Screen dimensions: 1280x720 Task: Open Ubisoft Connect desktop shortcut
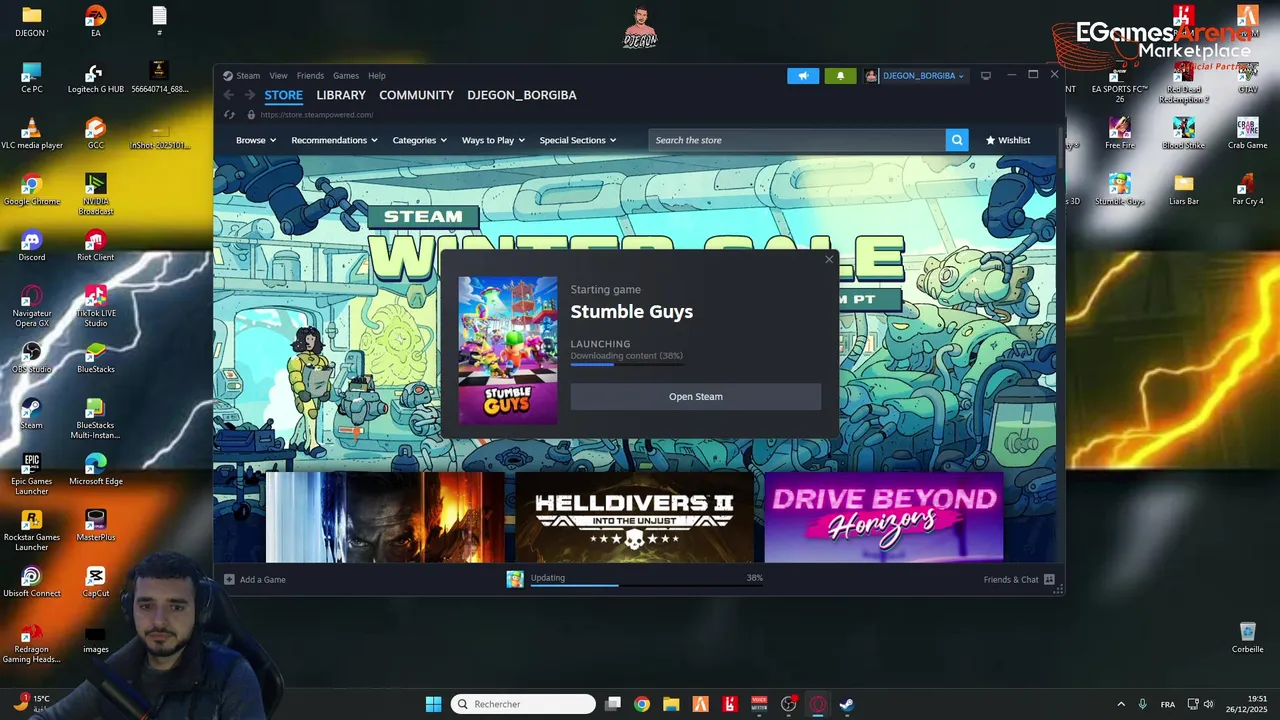[32, 581]
